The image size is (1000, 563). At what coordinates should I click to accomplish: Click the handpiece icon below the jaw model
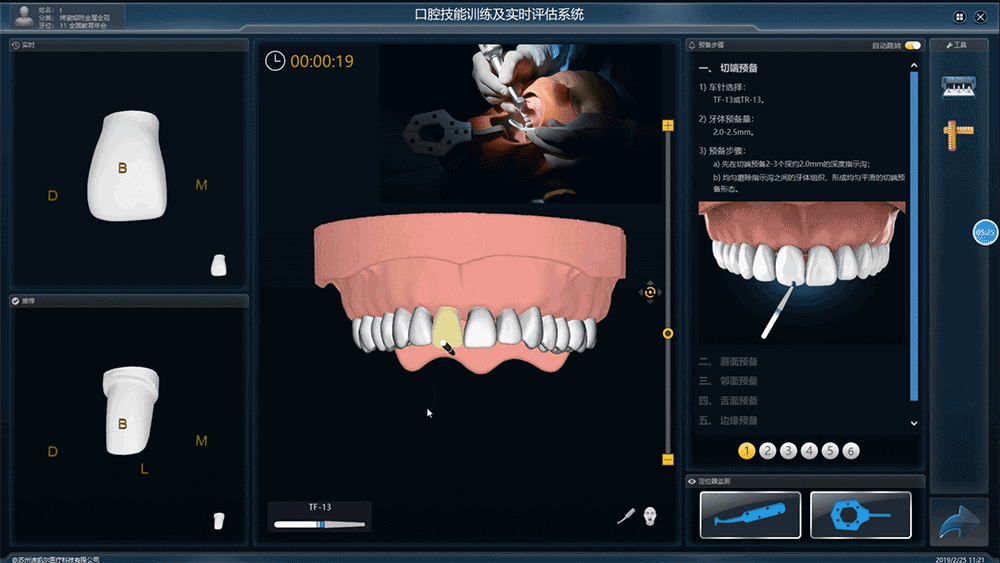point(625,517)
